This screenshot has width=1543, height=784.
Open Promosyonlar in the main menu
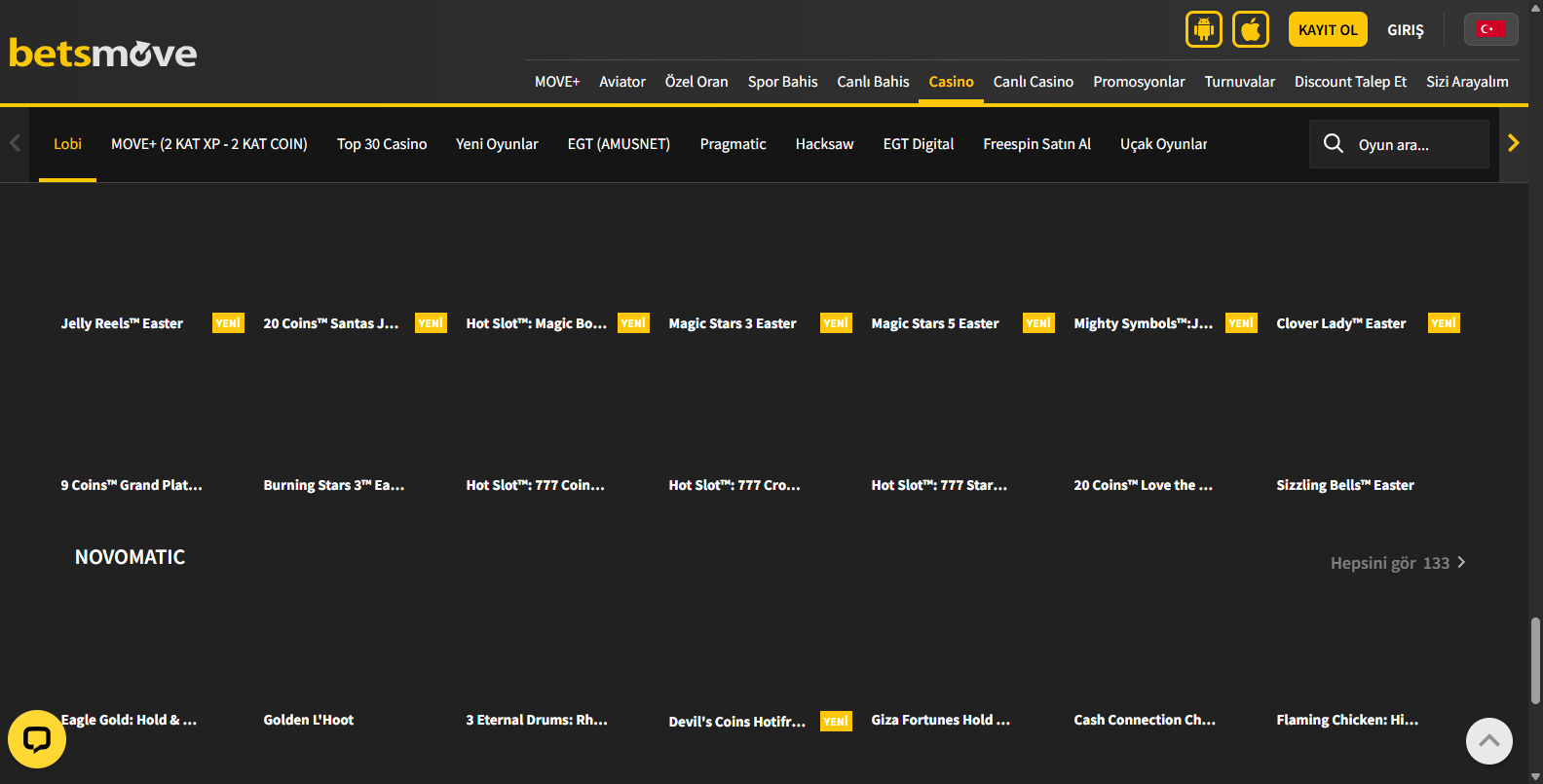1139,82
